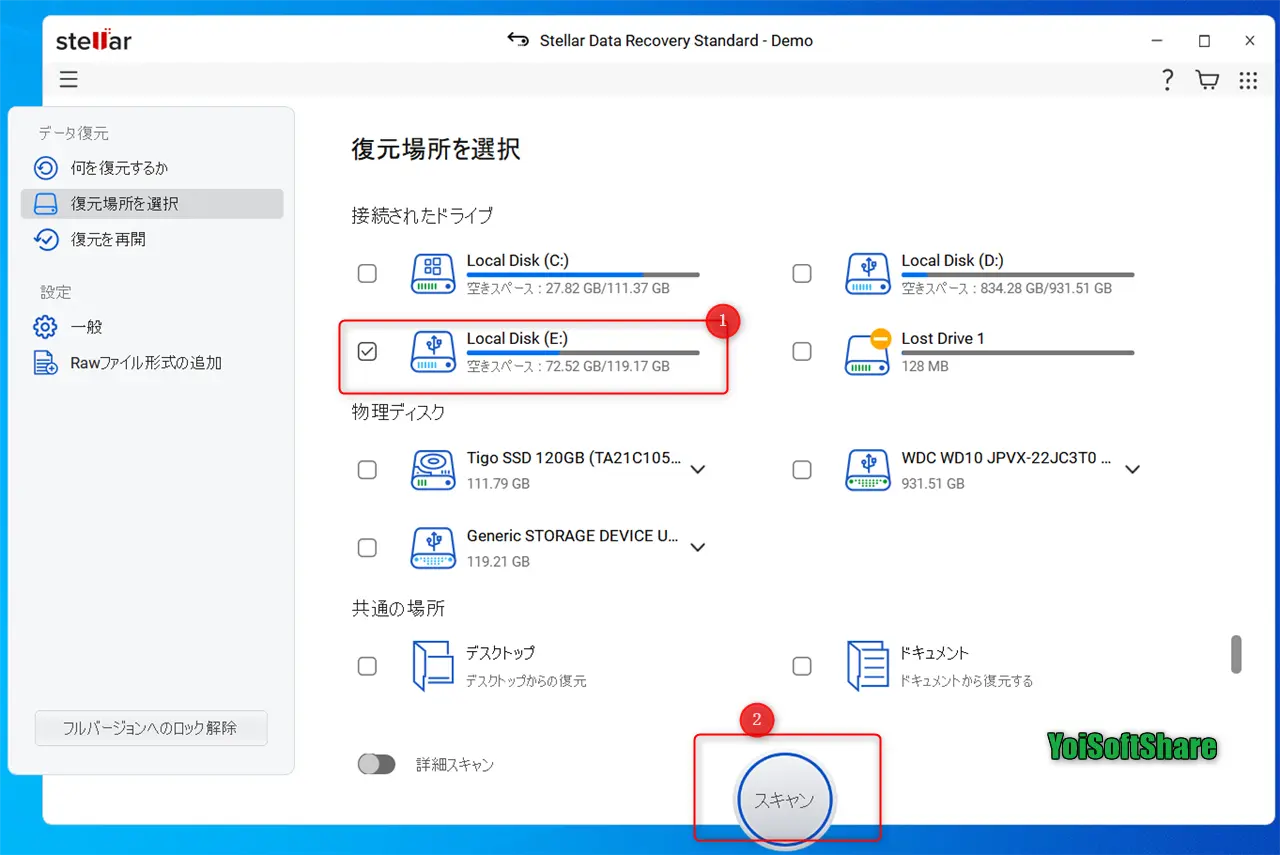Viewport: 1280px width, 855px height.
Task: Select 復元場所を選択 in the sidebar
Action: 152,204
